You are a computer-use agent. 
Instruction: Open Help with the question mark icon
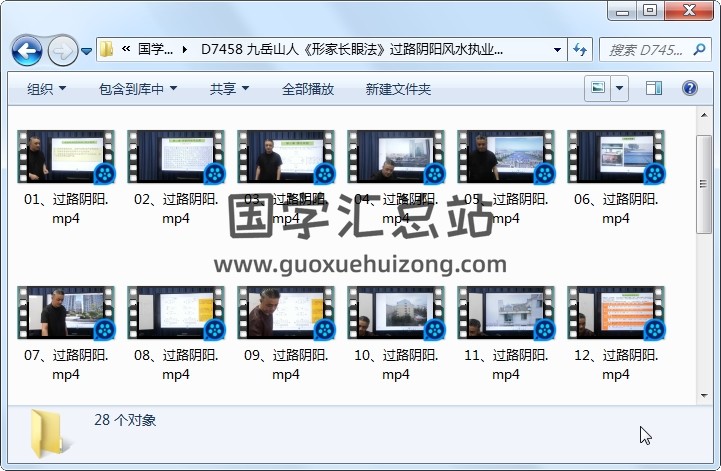[690, 88]
